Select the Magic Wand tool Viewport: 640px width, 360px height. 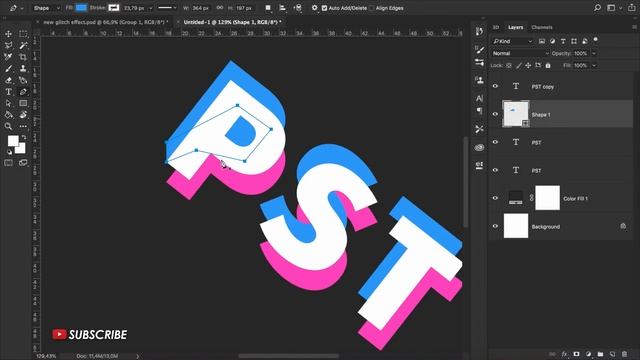point(23,45)
